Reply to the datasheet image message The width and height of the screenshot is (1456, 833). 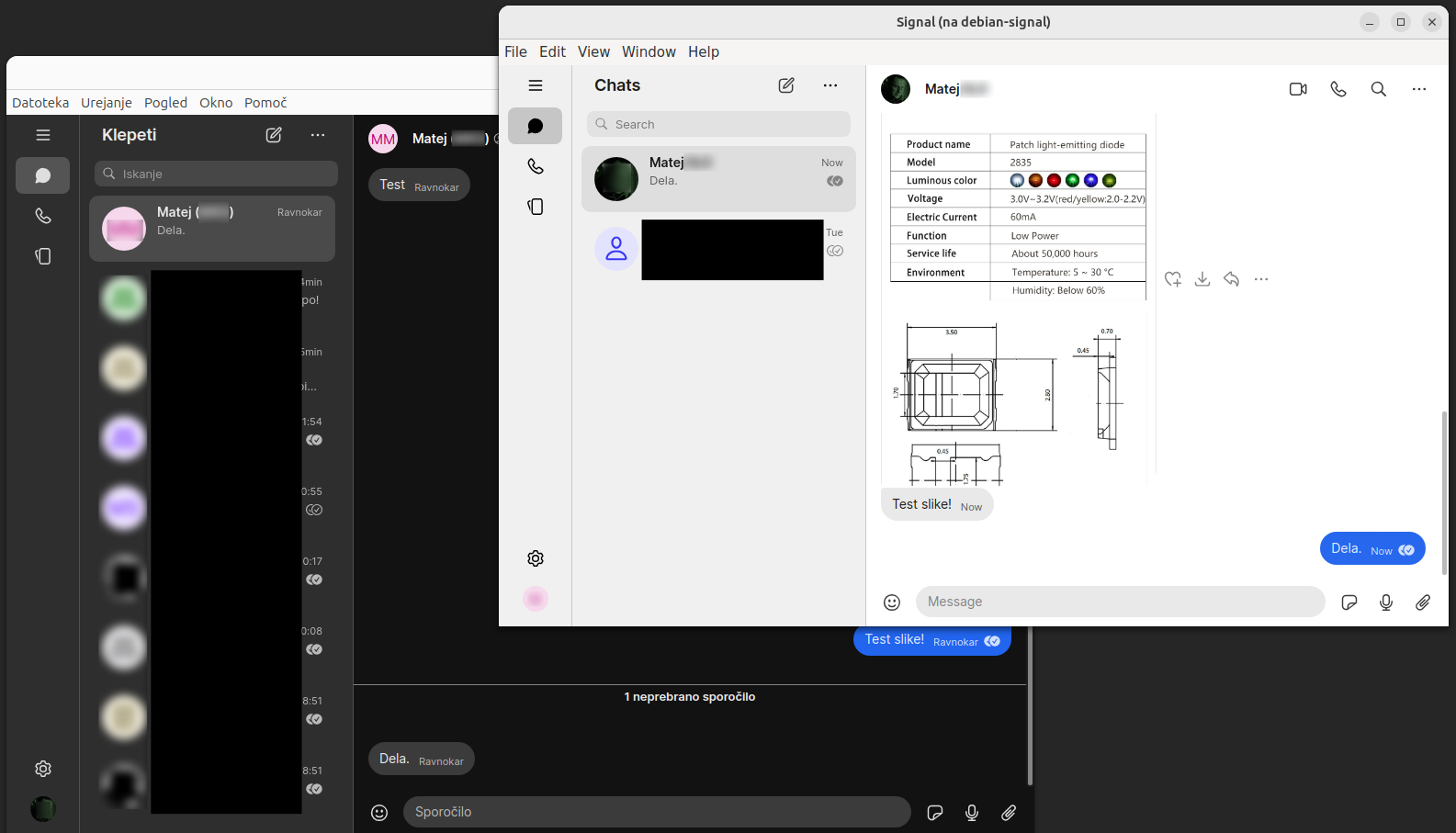click(1232, 279)
